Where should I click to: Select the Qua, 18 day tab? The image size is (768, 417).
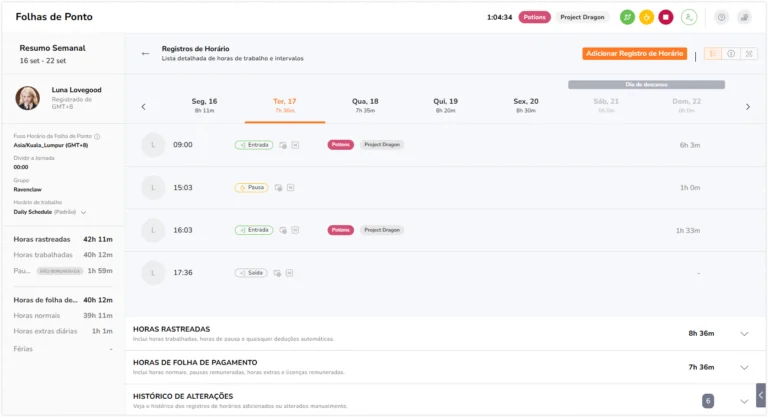point(365,105)
